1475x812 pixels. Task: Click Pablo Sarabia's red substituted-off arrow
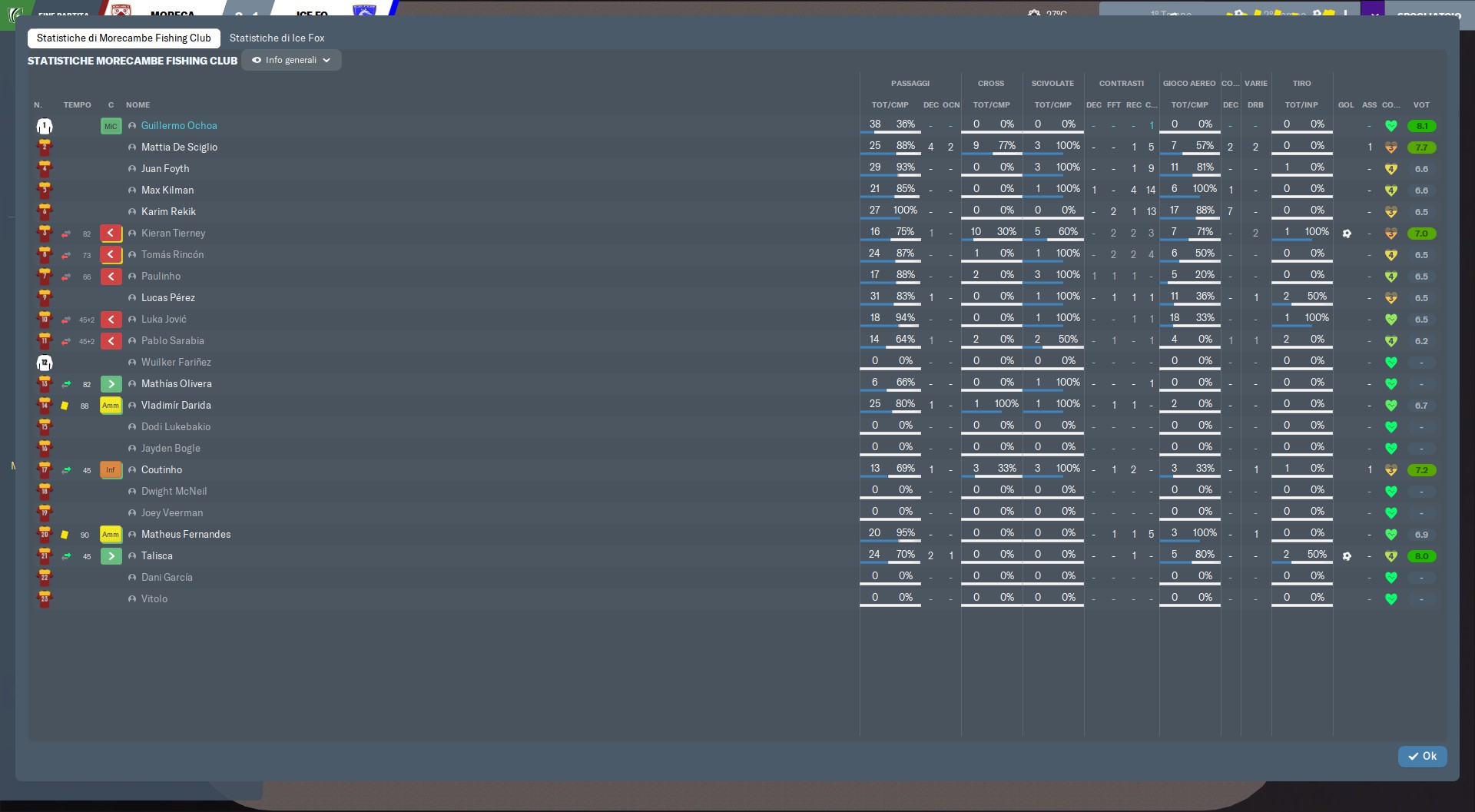tap(111, 341)
